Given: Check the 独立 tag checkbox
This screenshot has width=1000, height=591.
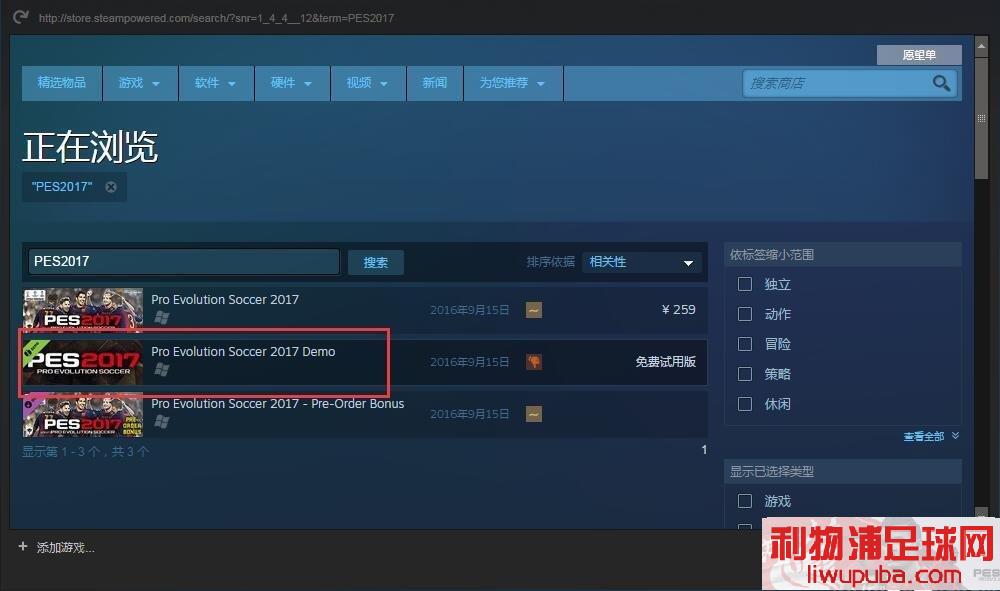Looking at the screenshot, I should point(745,284).
